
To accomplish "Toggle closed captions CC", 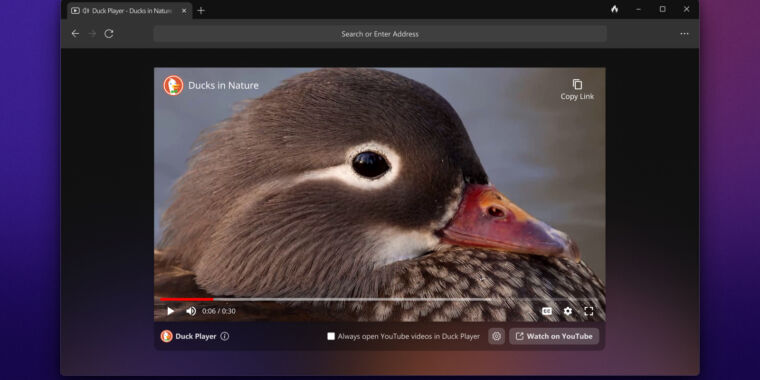I will click(x=547, y=311).
